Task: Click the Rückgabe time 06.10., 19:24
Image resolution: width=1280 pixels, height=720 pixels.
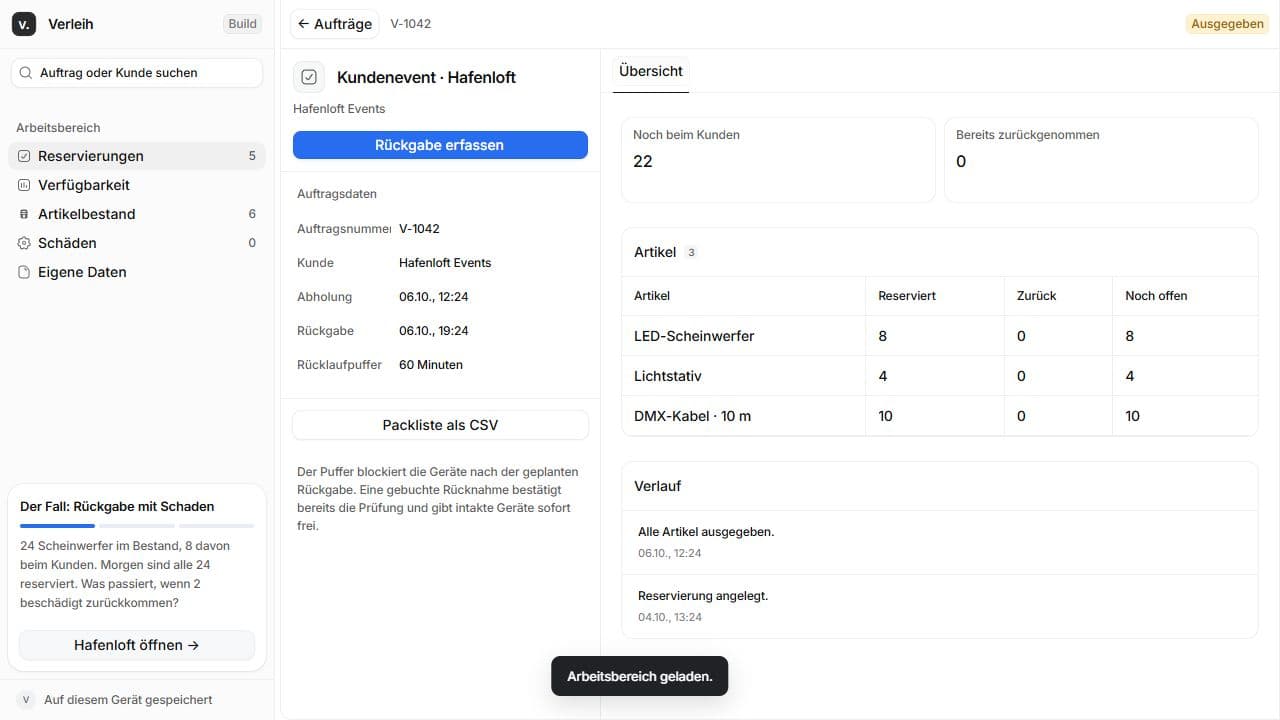Action: coord(434,331)
